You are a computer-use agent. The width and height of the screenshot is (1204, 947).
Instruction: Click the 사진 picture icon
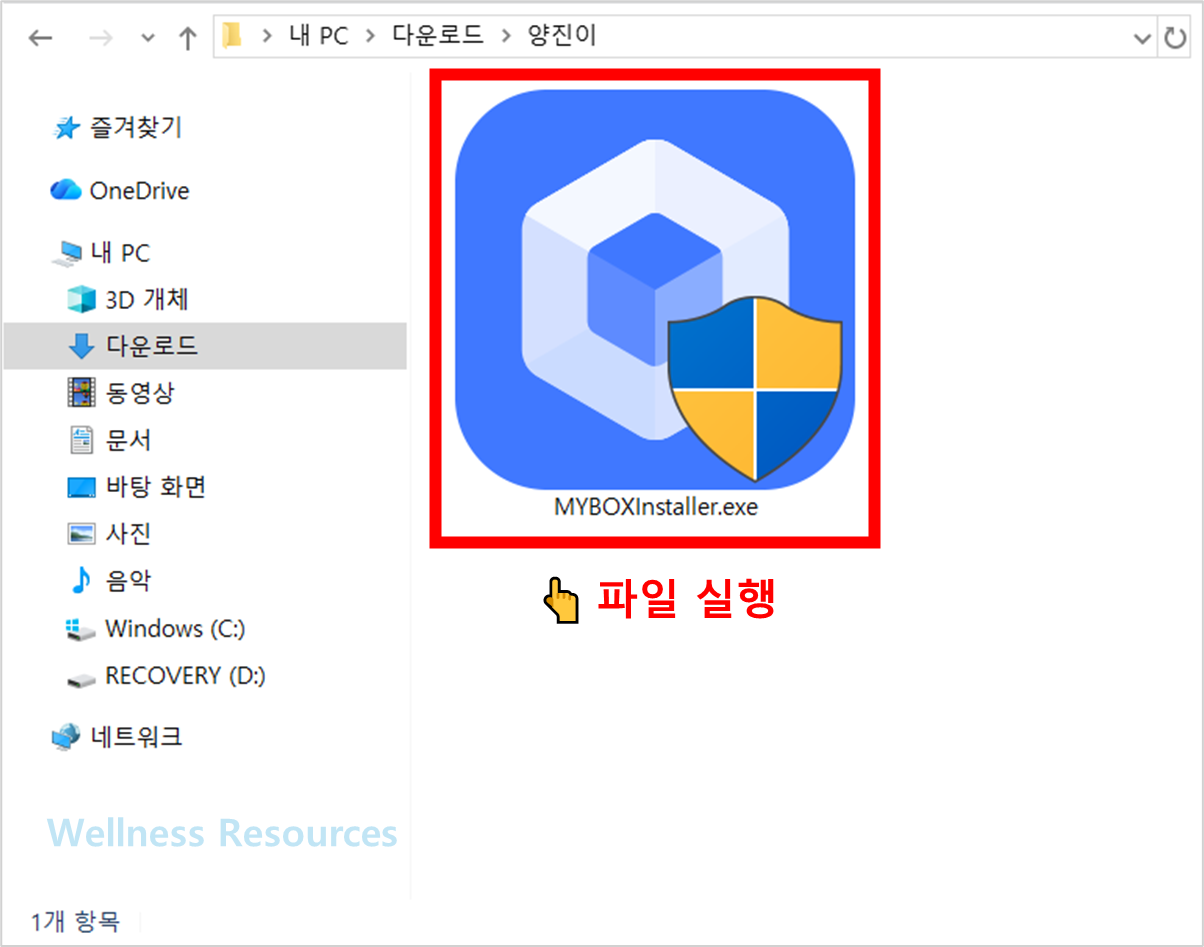80,534
